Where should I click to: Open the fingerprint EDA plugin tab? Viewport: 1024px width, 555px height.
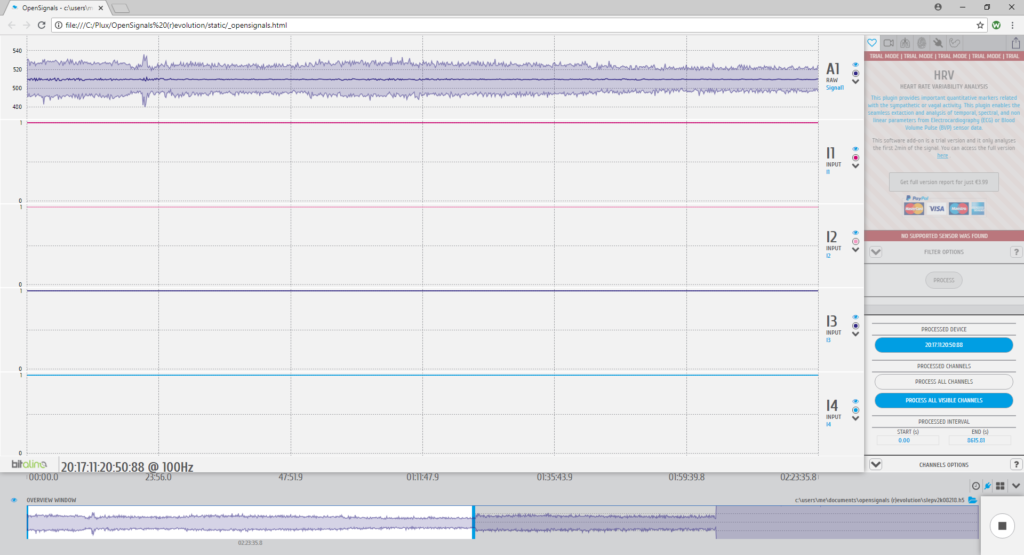coord(921,43)
